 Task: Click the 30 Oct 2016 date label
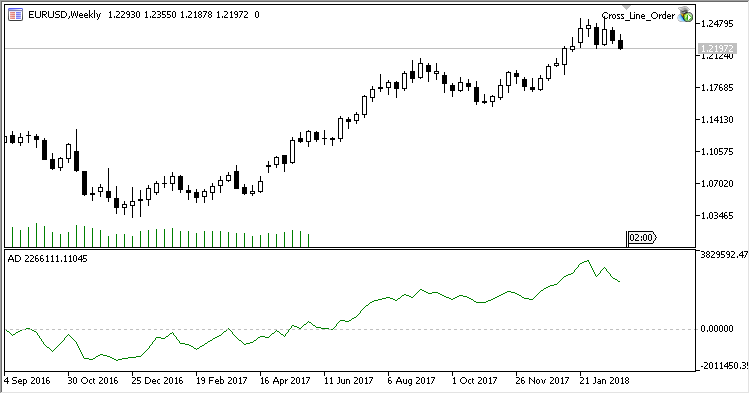tap(93, 381)
